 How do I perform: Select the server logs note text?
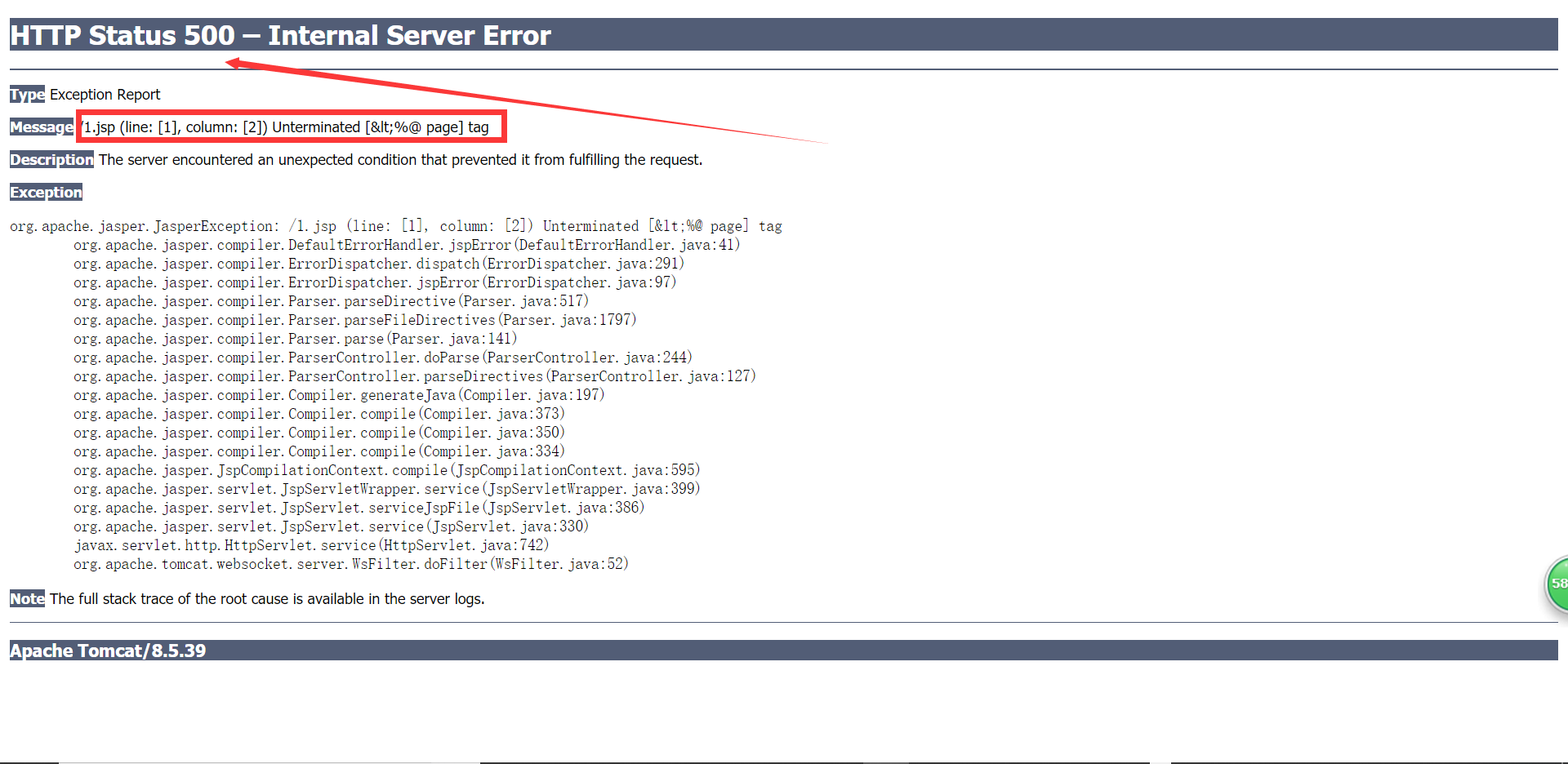265,598
